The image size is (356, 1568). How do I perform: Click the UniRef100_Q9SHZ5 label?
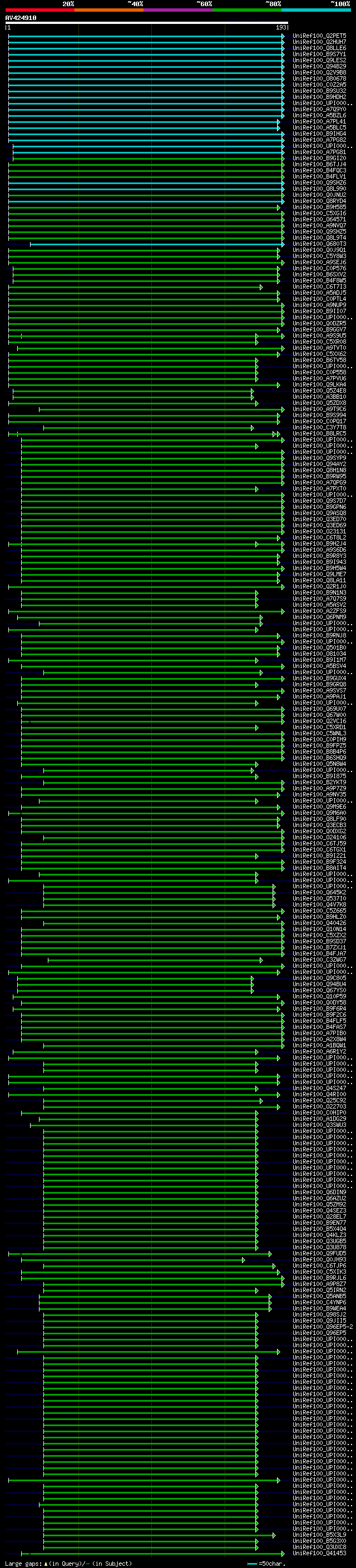[x=319, y=231]
